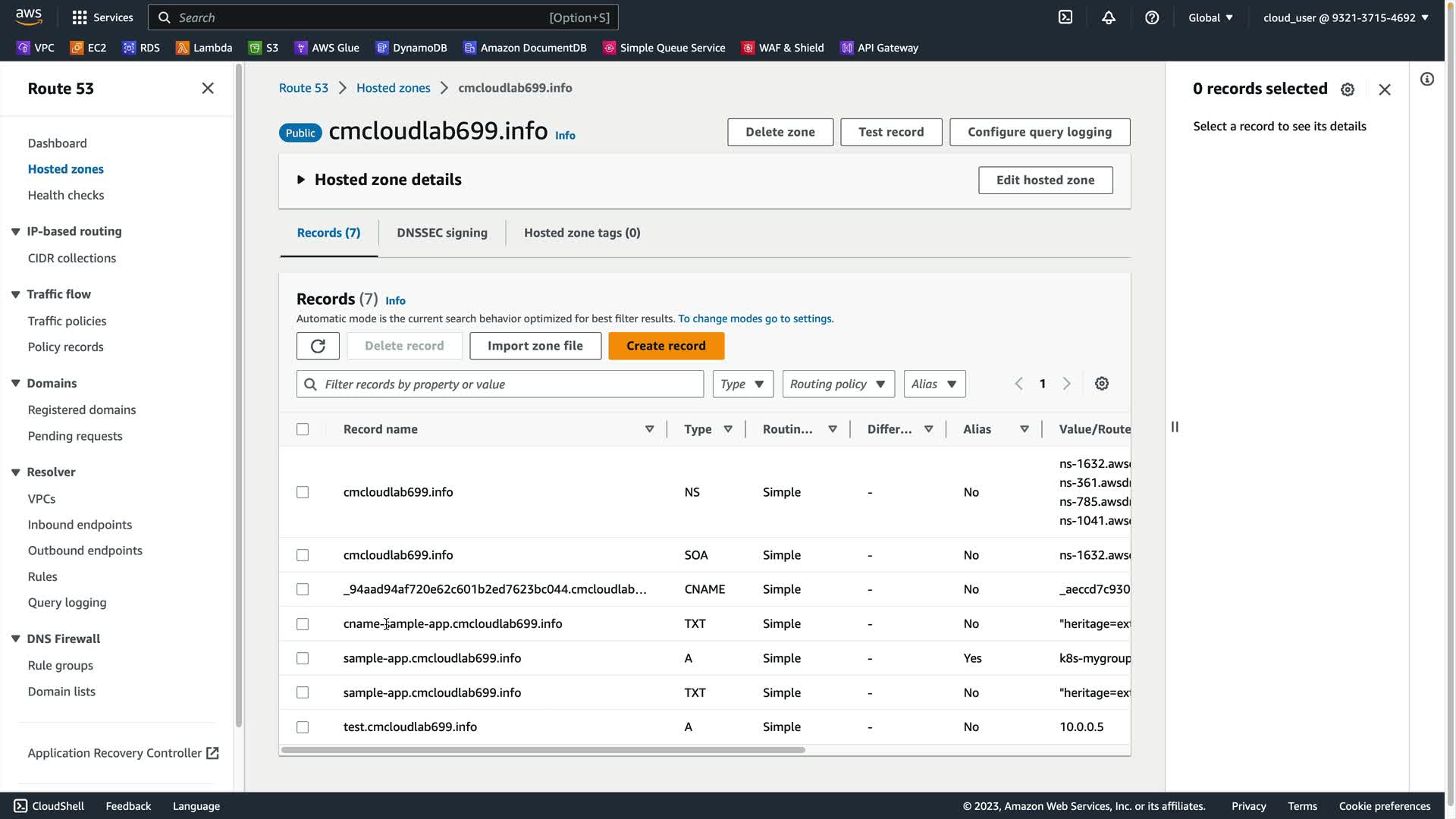Click the Hosted zones breadcrumb link

pos(393,88)
